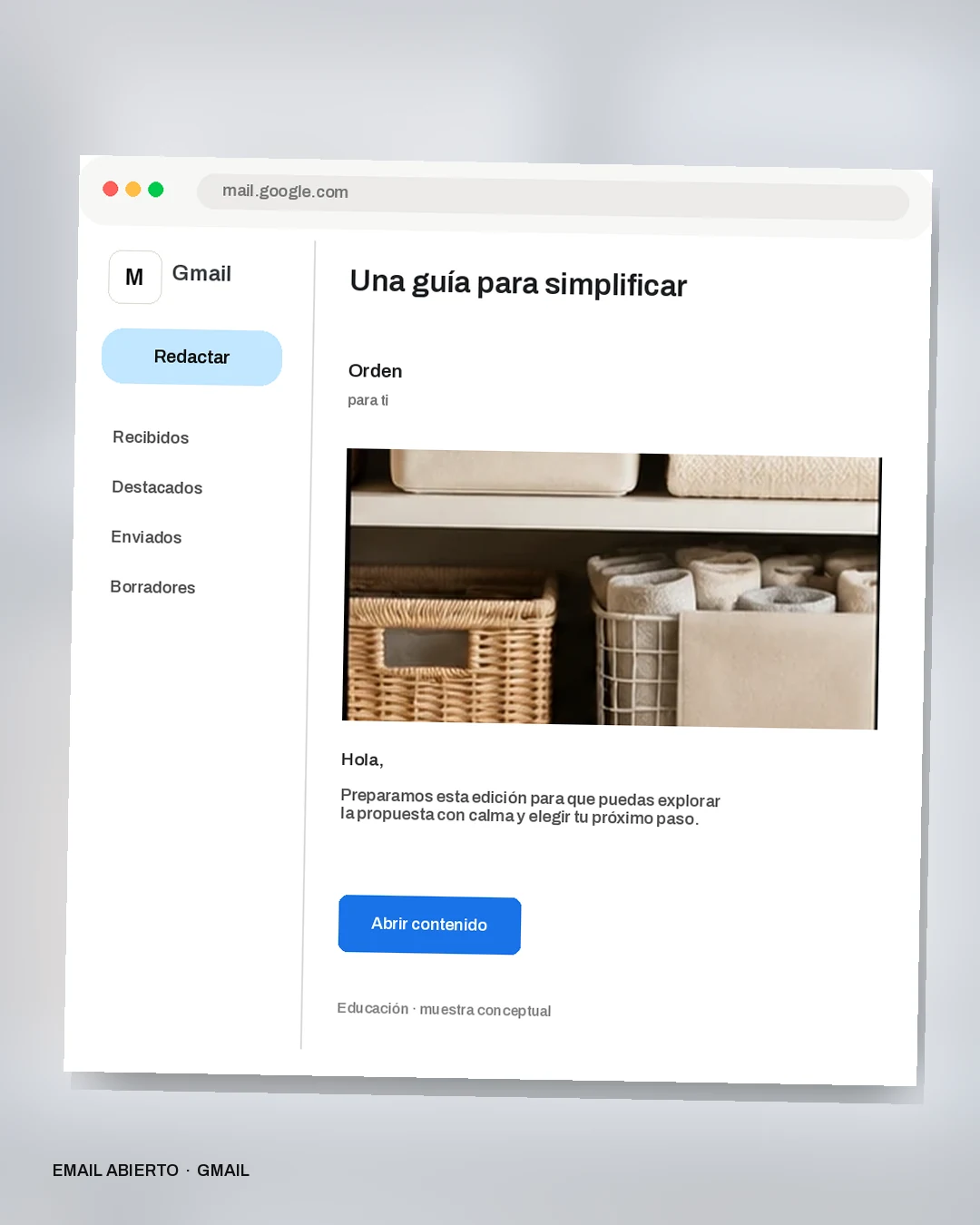
Task: Go to the Enviados folder
Action: [x=146, y=537]
